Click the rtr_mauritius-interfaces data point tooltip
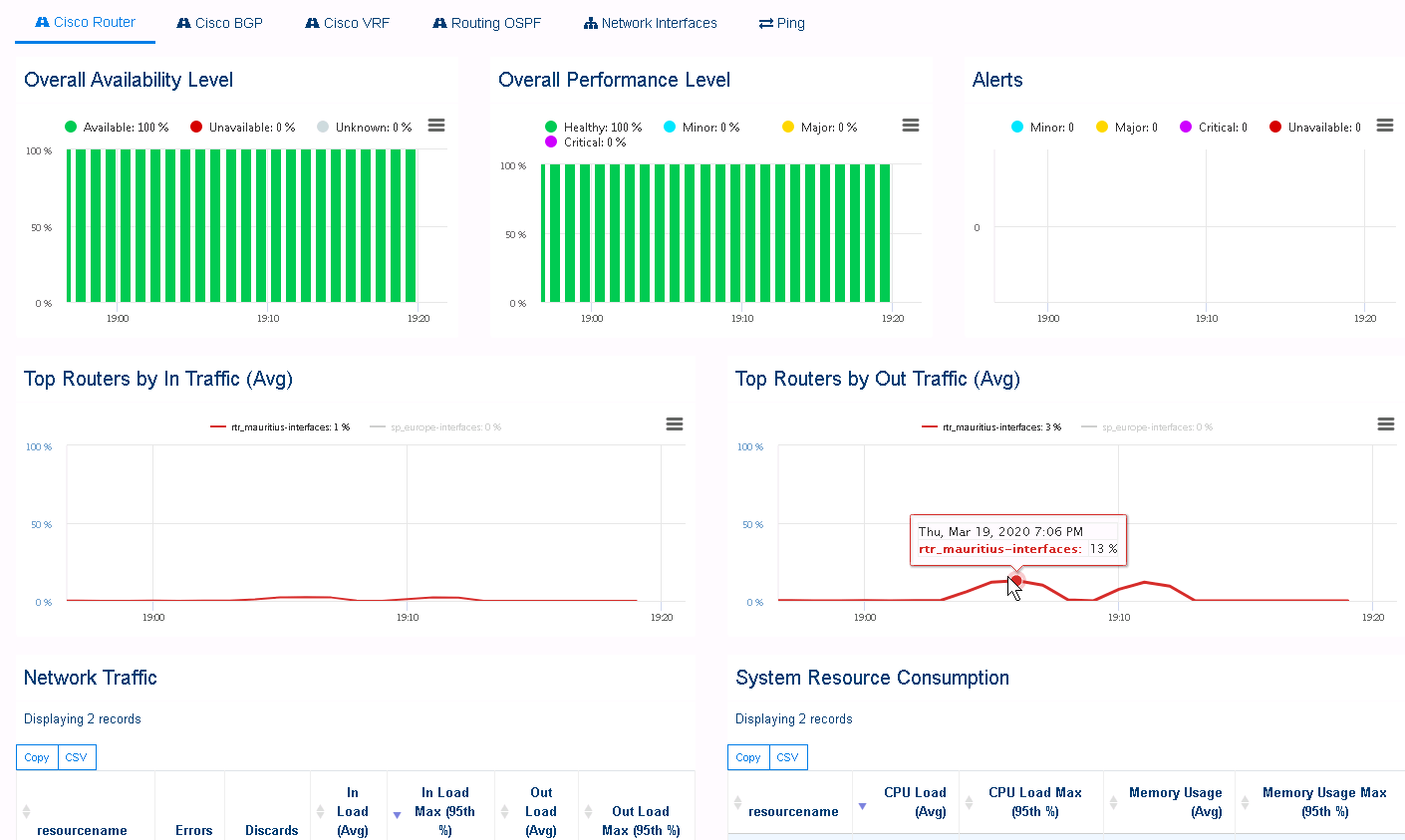Viewport: 1405px width, 840px height. tap(1015, 579)
